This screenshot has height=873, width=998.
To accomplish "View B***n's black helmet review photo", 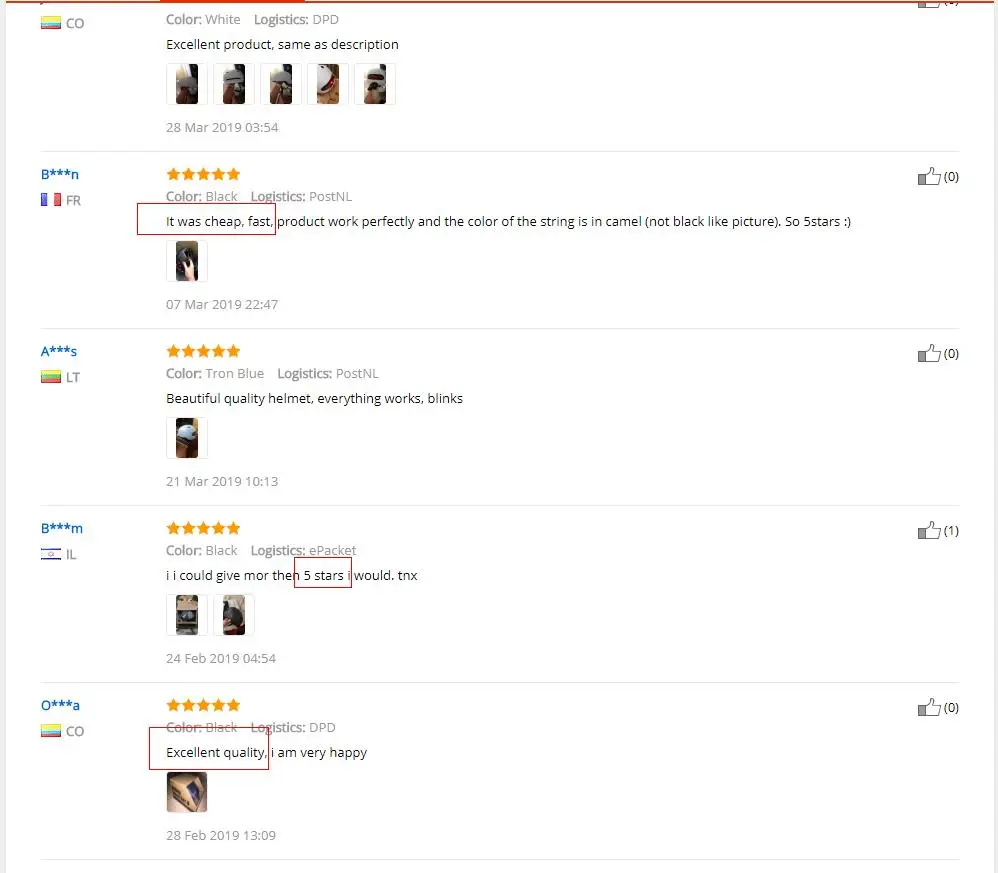I will pyautogui.click(x=186, y=261).
